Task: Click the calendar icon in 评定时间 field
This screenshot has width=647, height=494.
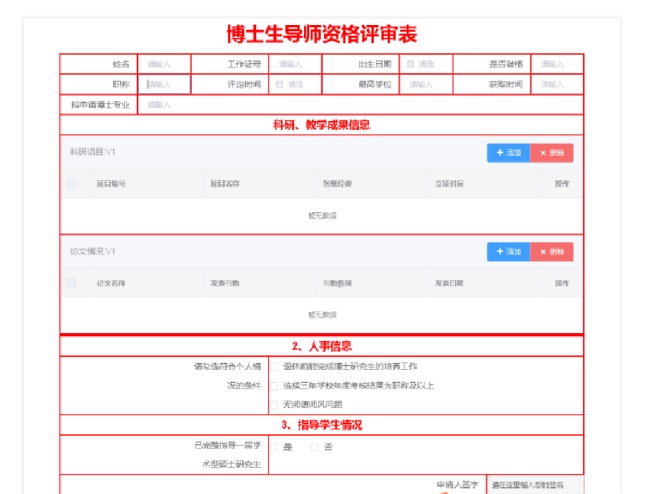Action: pyautogui.click(x=279, y=84)
